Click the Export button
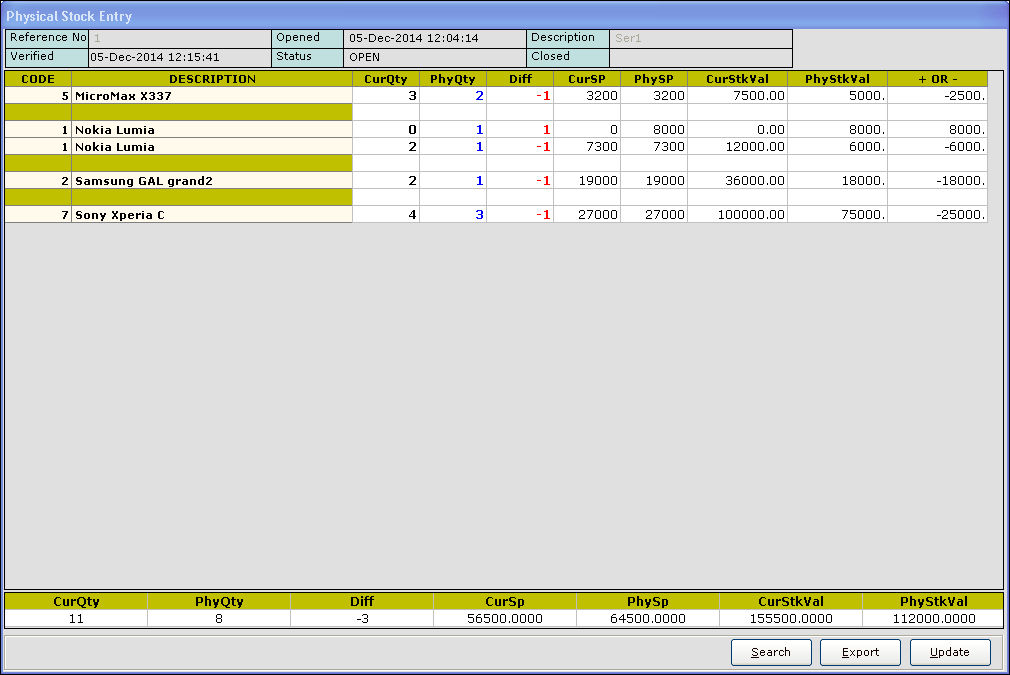 (x=860, y=652)
